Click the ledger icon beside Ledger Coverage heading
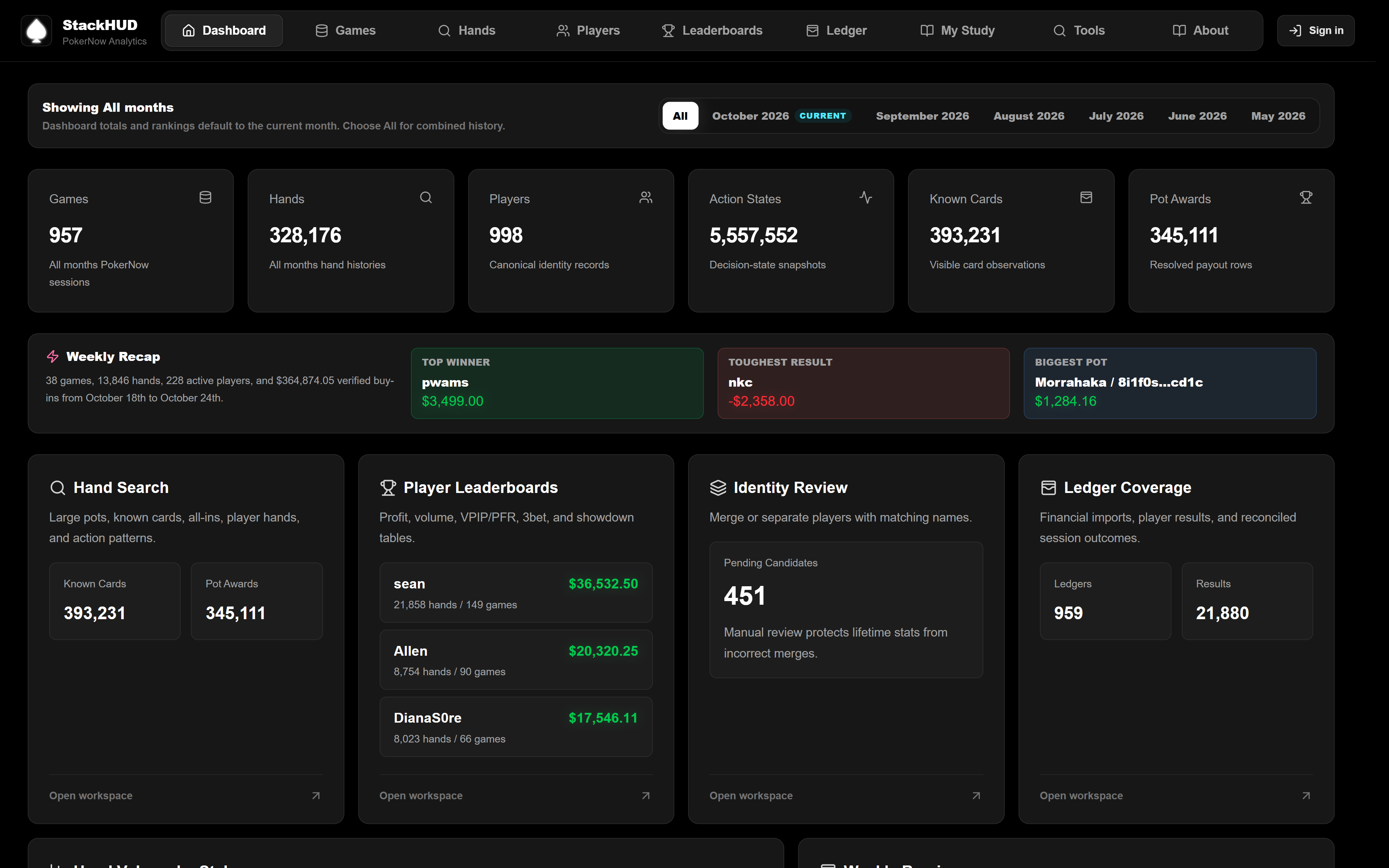This screenshot has width=1389, height=868. [1048, 488]
